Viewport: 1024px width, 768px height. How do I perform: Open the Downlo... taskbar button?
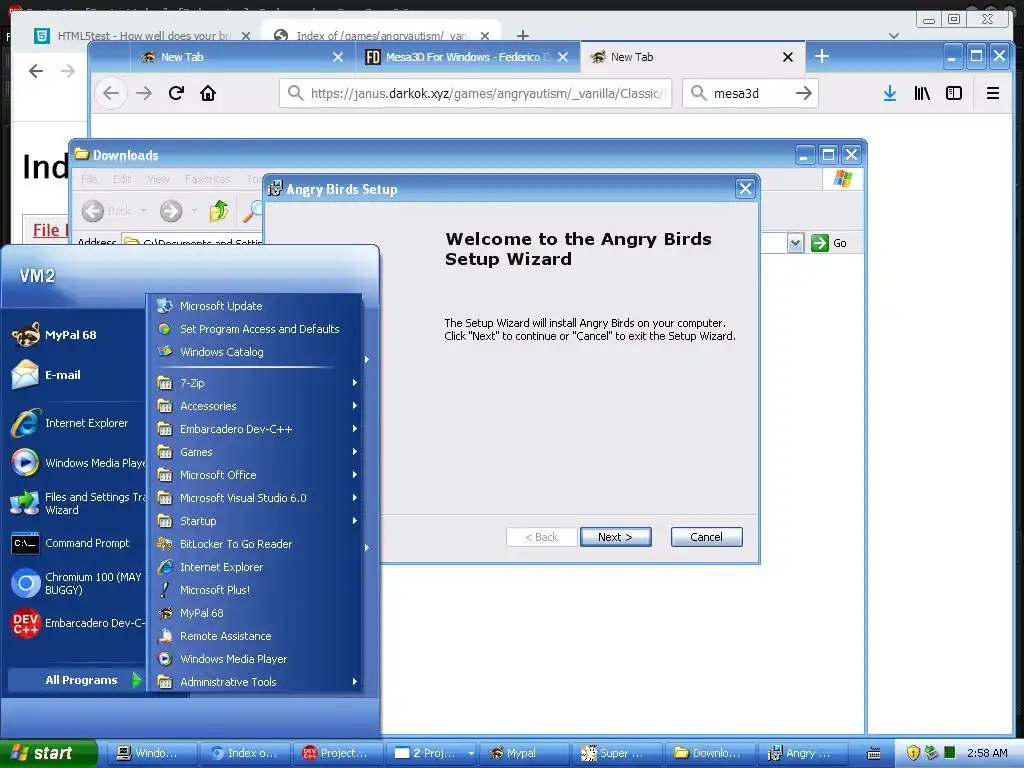click(x=709, y=753)
